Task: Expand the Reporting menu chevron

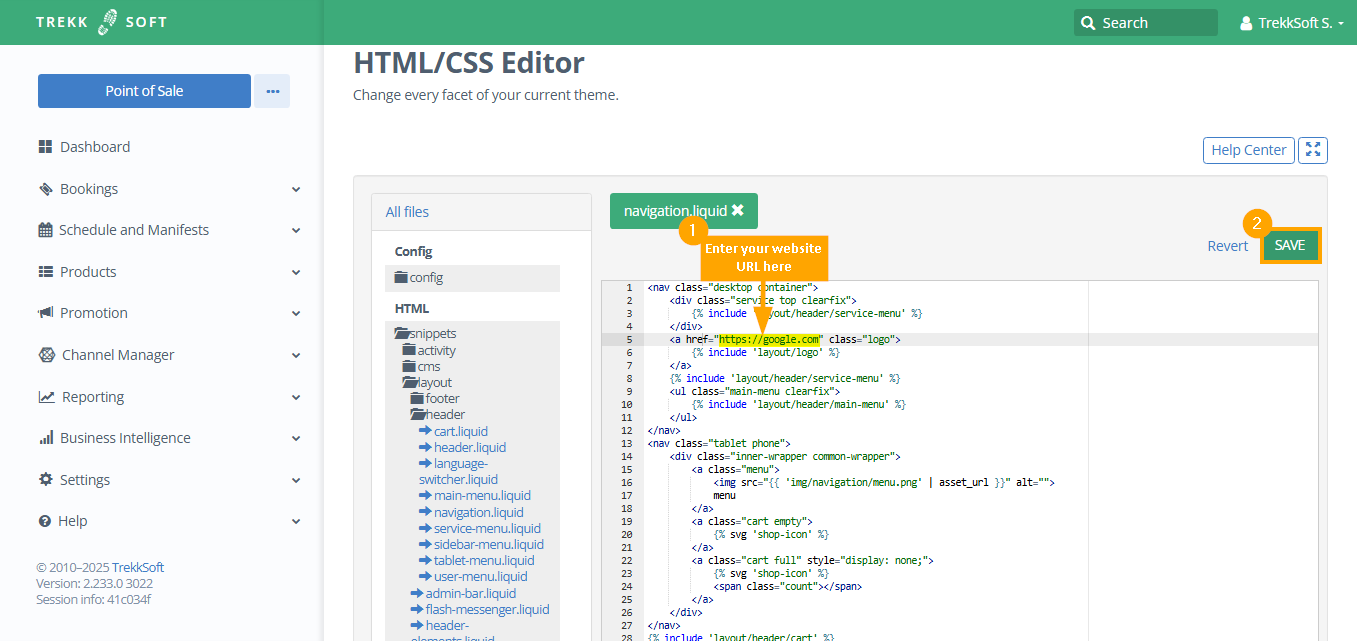Action: (x=296, y=397)
